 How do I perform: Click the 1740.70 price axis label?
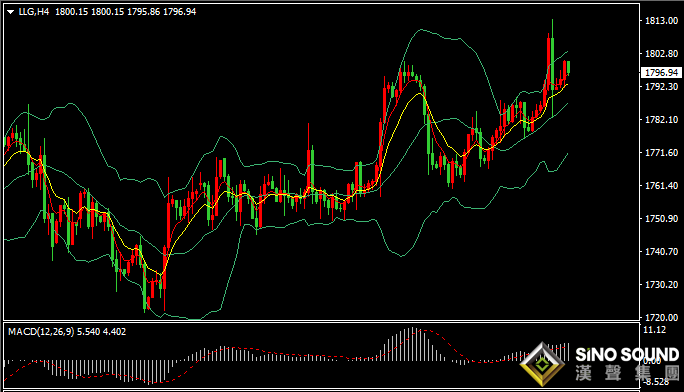click(661, 252)
